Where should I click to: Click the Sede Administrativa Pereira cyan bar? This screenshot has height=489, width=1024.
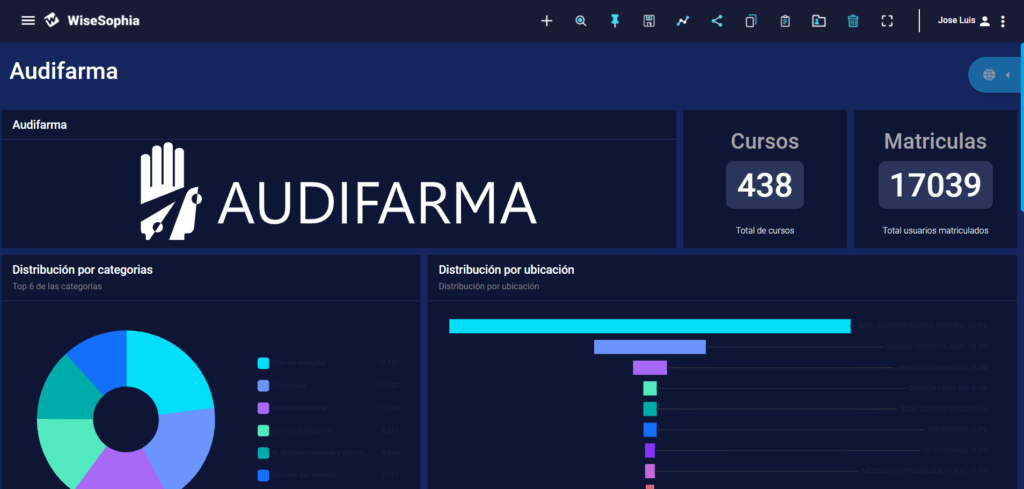(x=650, y=326)
